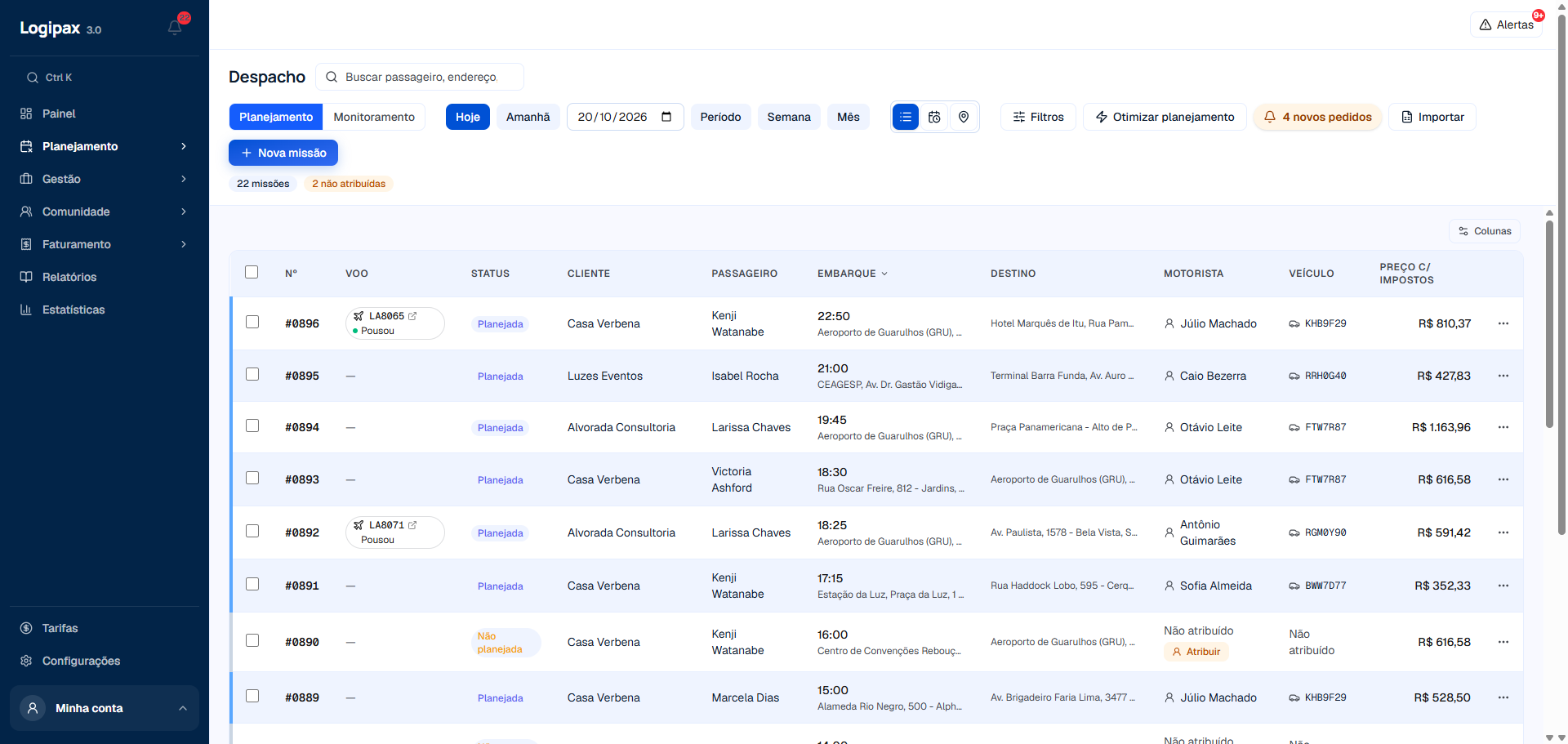Expand Planejamento sidebar section
The height and width of the screenshot is (744, 1568).
[105, 146]
